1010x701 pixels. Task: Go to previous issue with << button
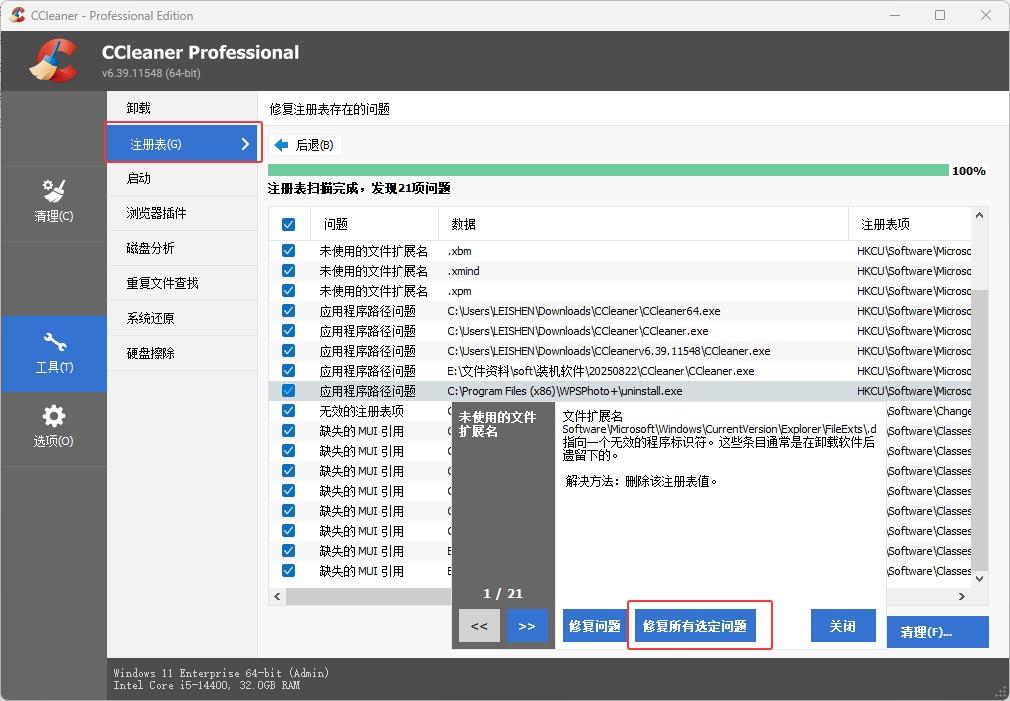click(x=478, y=626)
